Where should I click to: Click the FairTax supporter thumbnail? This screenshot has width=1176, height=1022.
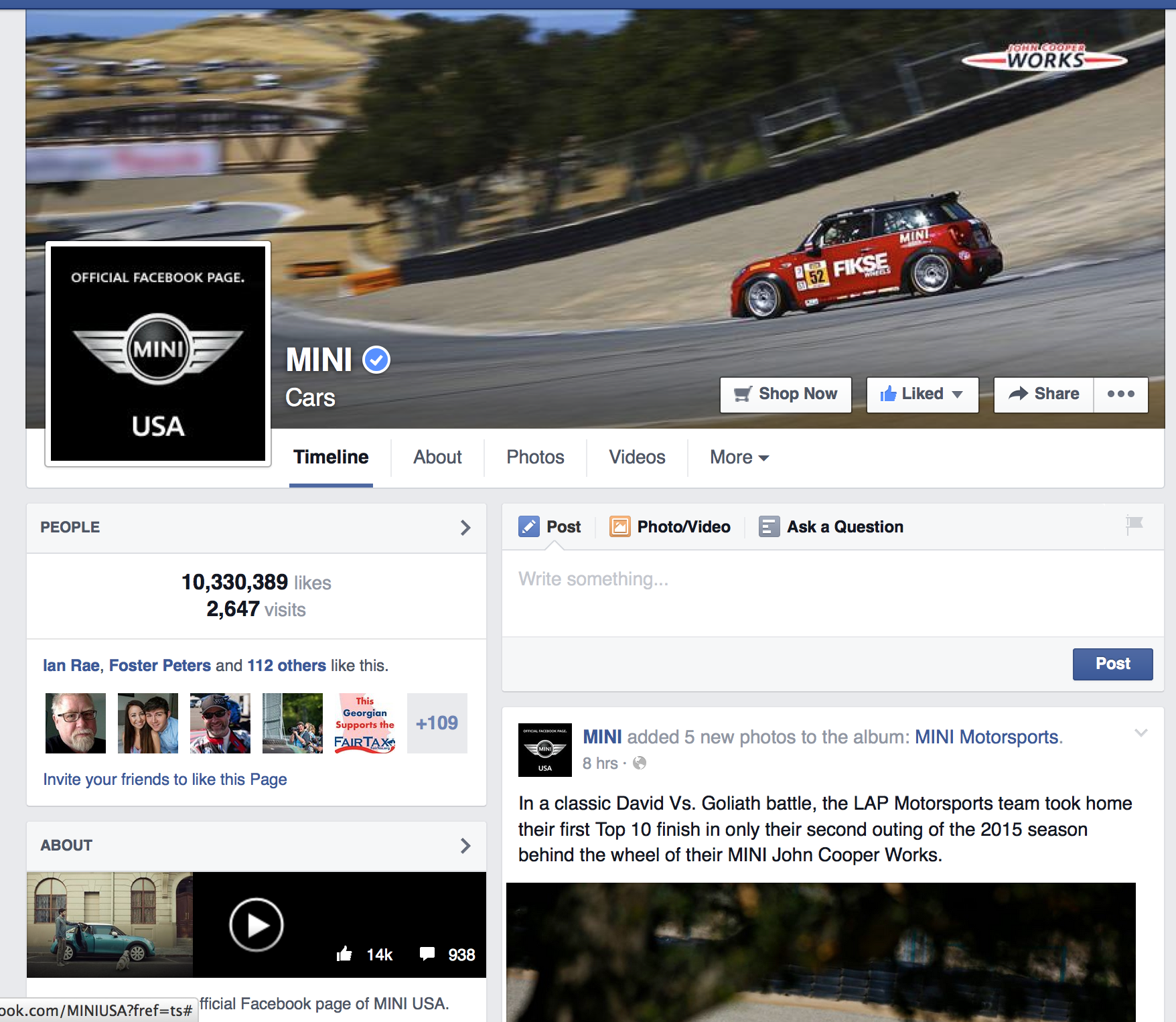(x=365, y=723)
